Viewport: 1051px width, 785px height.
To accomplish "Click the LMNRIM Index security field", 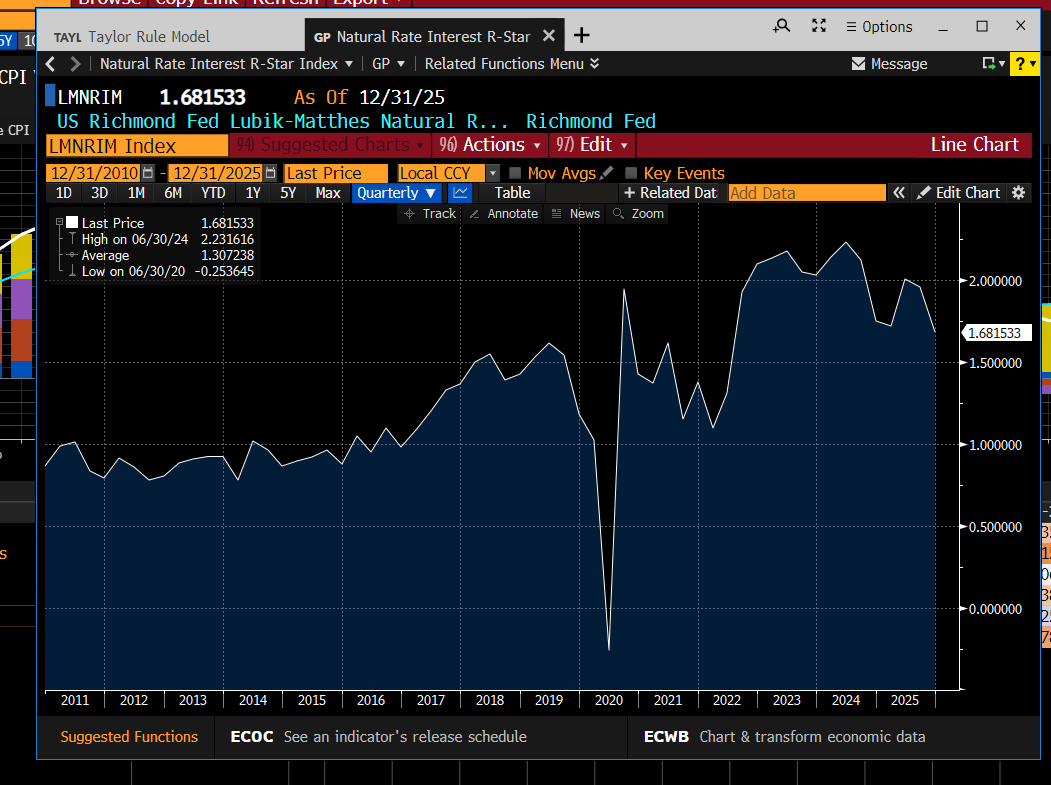I will pyautogui.click(x=137, y=145).
